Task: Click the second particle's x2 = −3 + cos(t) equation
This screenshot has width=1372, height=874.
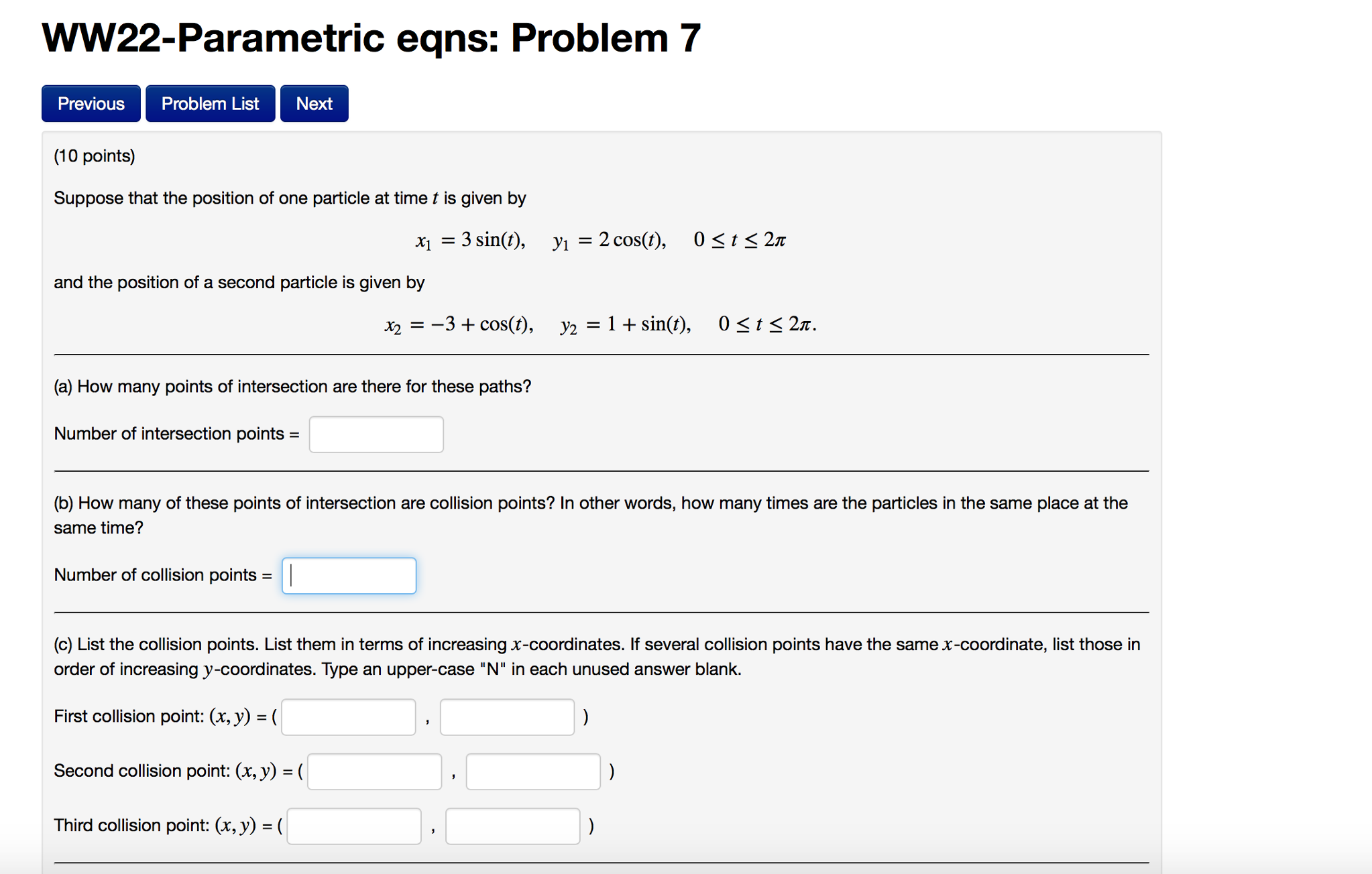Action: coord(459,324)
